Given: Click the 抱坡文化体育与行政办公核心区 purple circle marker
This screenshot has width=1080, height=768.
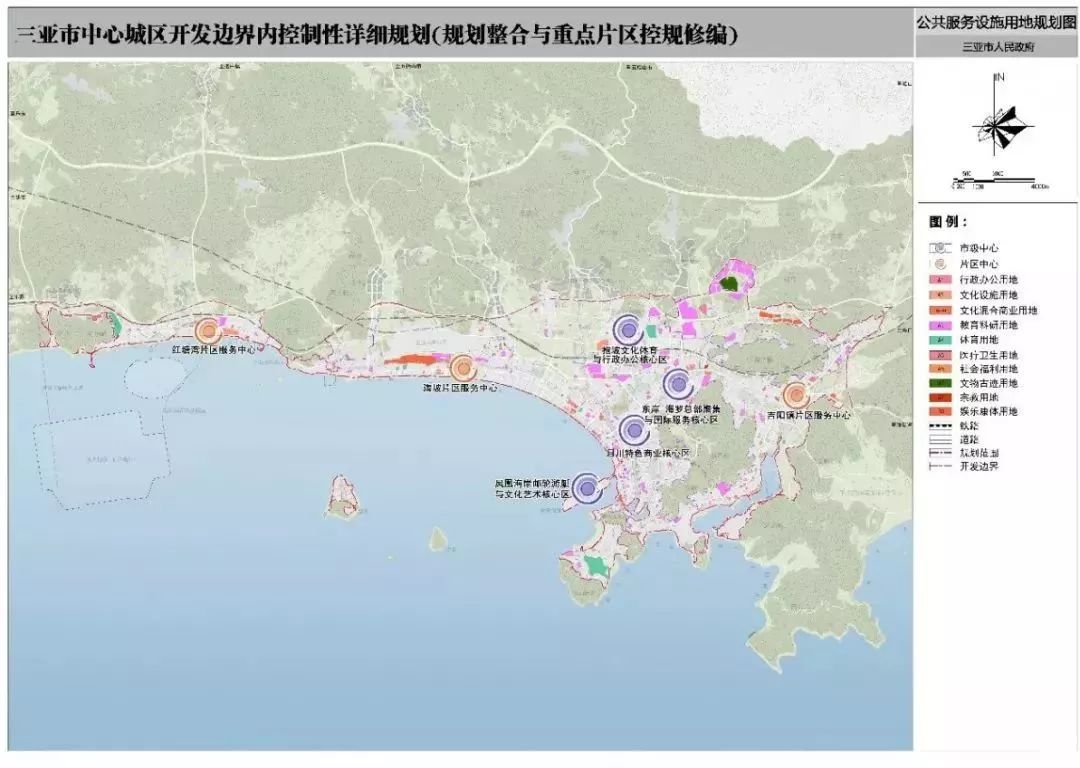Looking at the screenshot, I should [x=627, y=330].
